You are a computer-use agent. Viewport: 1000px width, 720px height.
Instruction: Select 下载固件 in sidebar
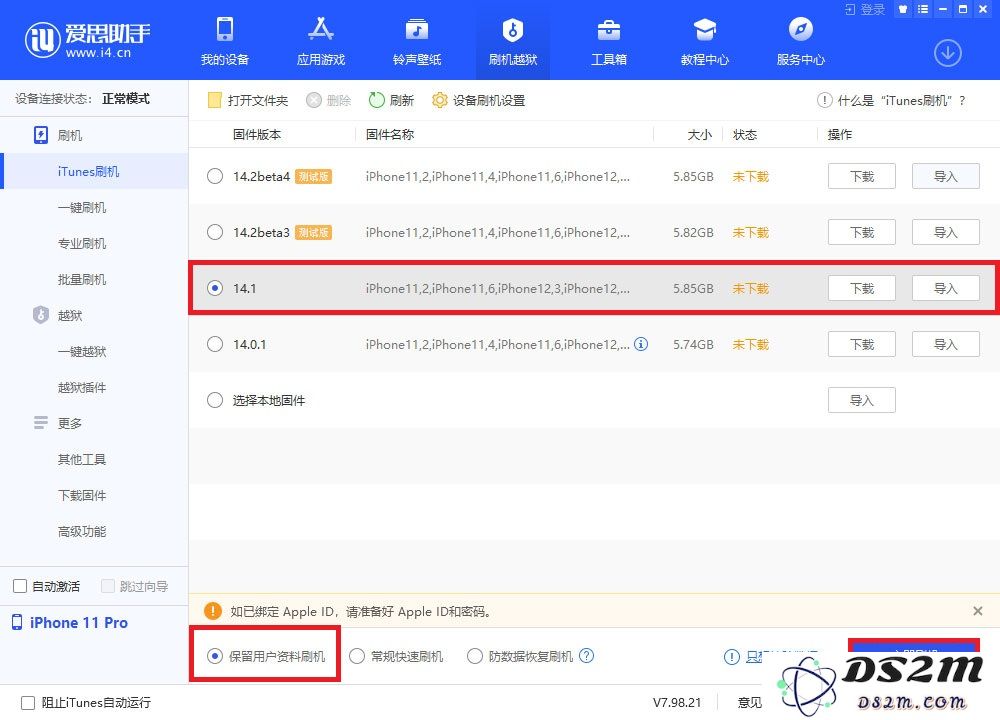[x=82, y=495]
